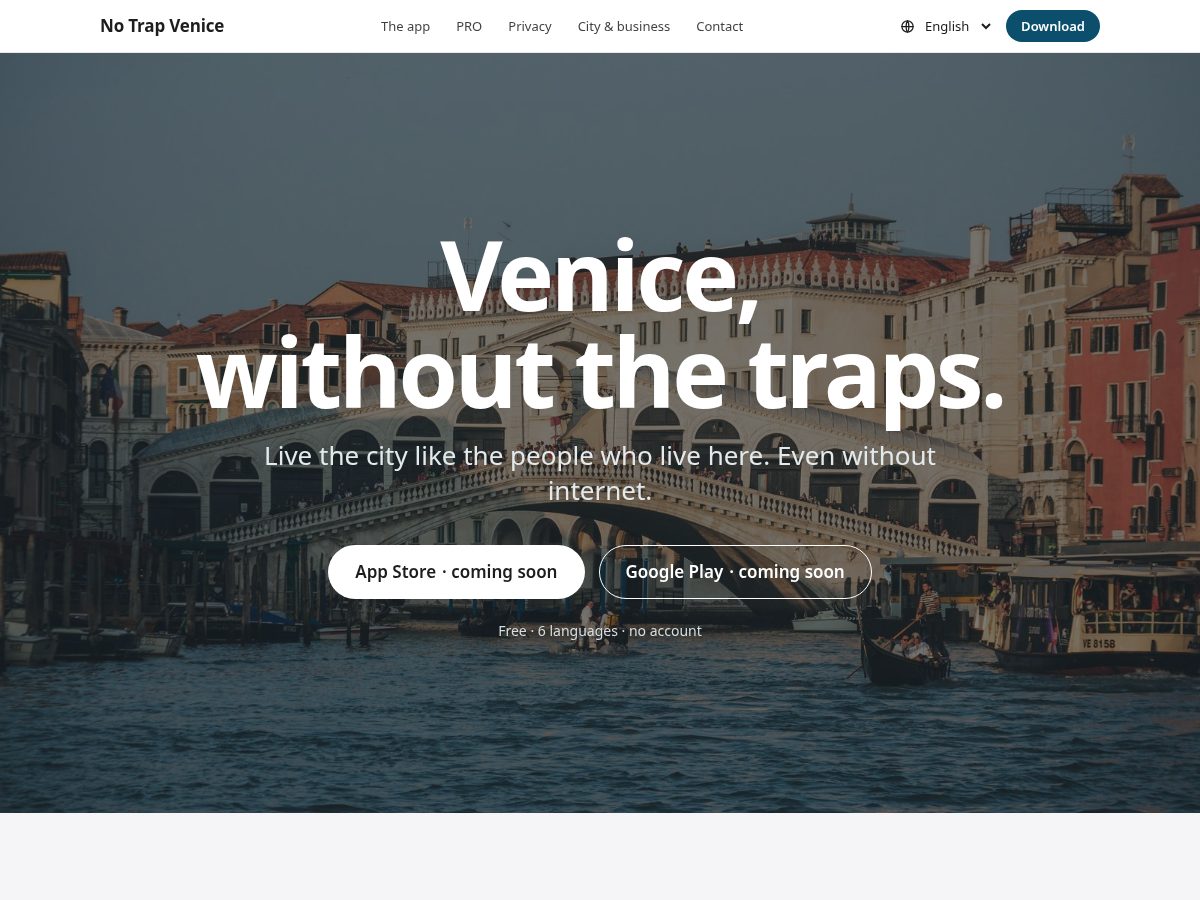This screenshot has height=900, width=1200.
Task: Click the "Live the city like the people" subtitle
Action: (600, 473)
